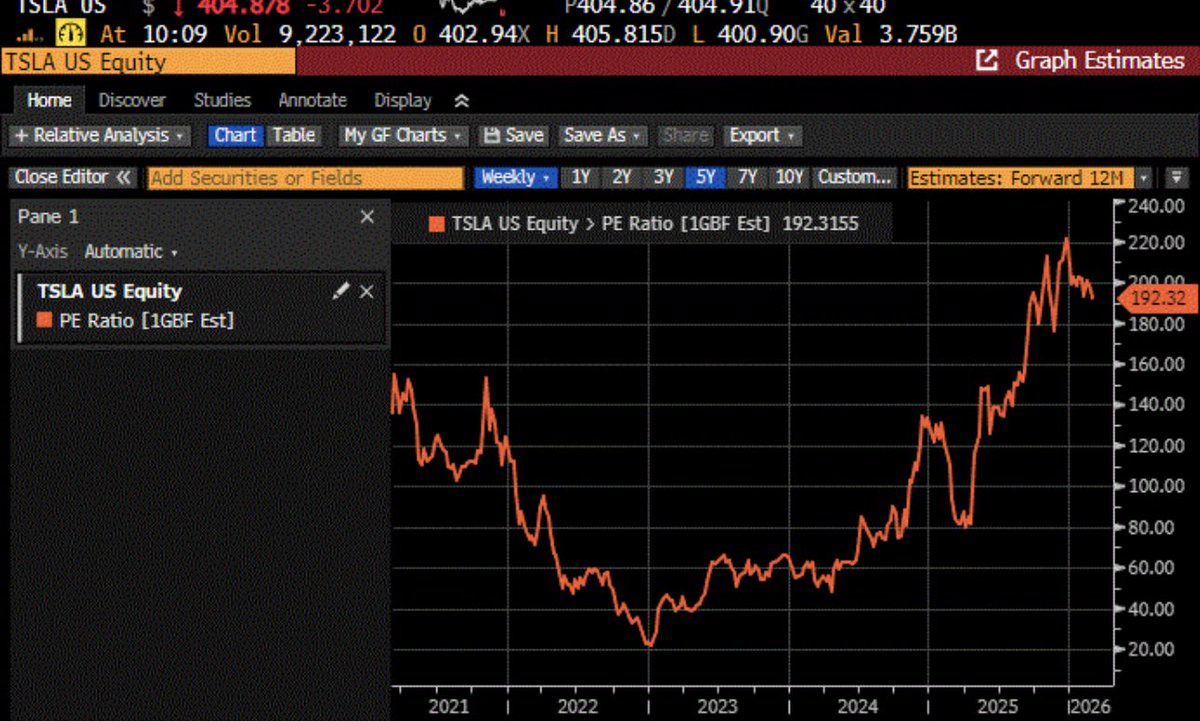Expand the Y-Axis Automatic dropdown

130,252
